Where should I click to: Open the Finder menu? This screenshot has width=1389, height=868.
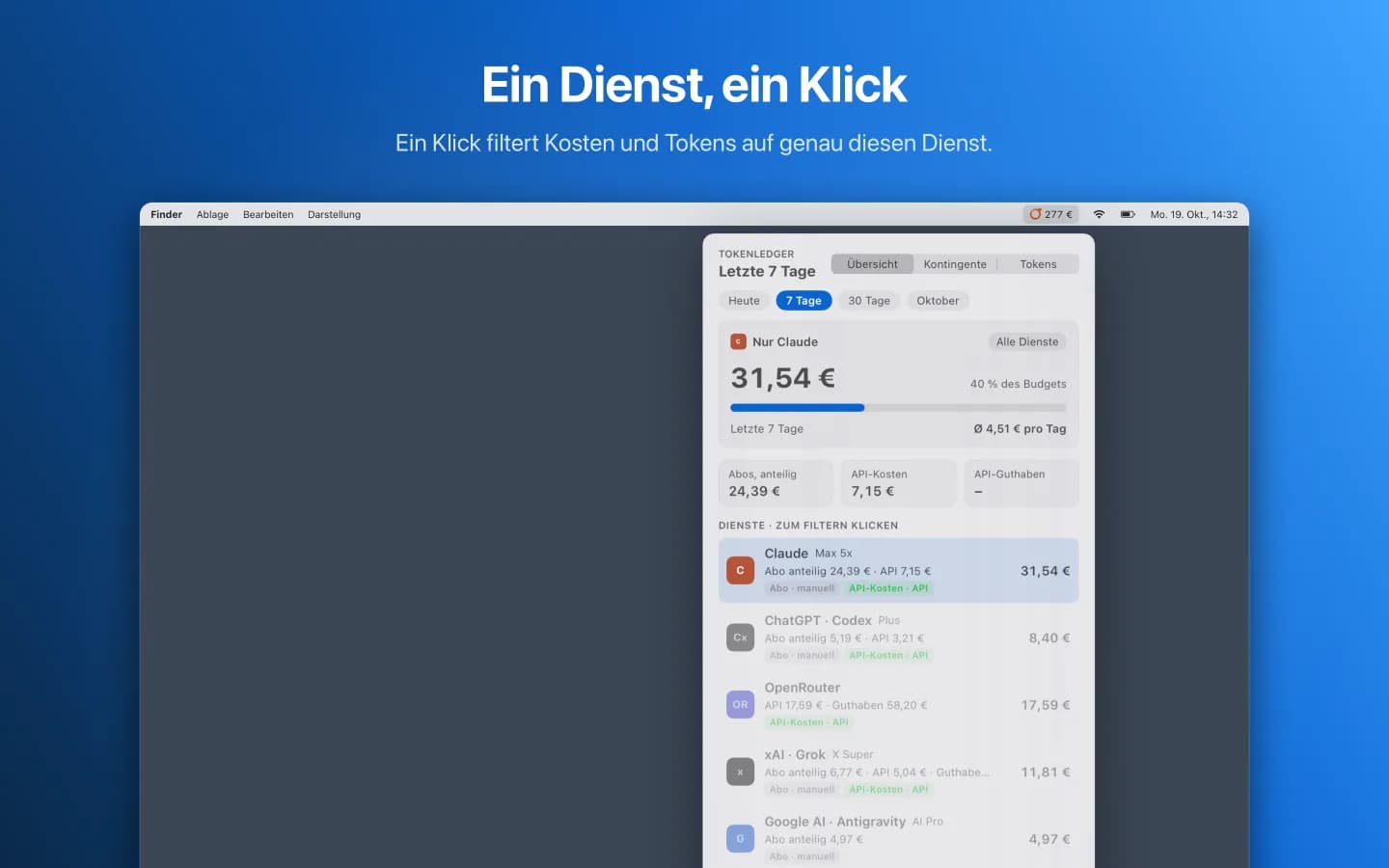(x=166, y=214)
